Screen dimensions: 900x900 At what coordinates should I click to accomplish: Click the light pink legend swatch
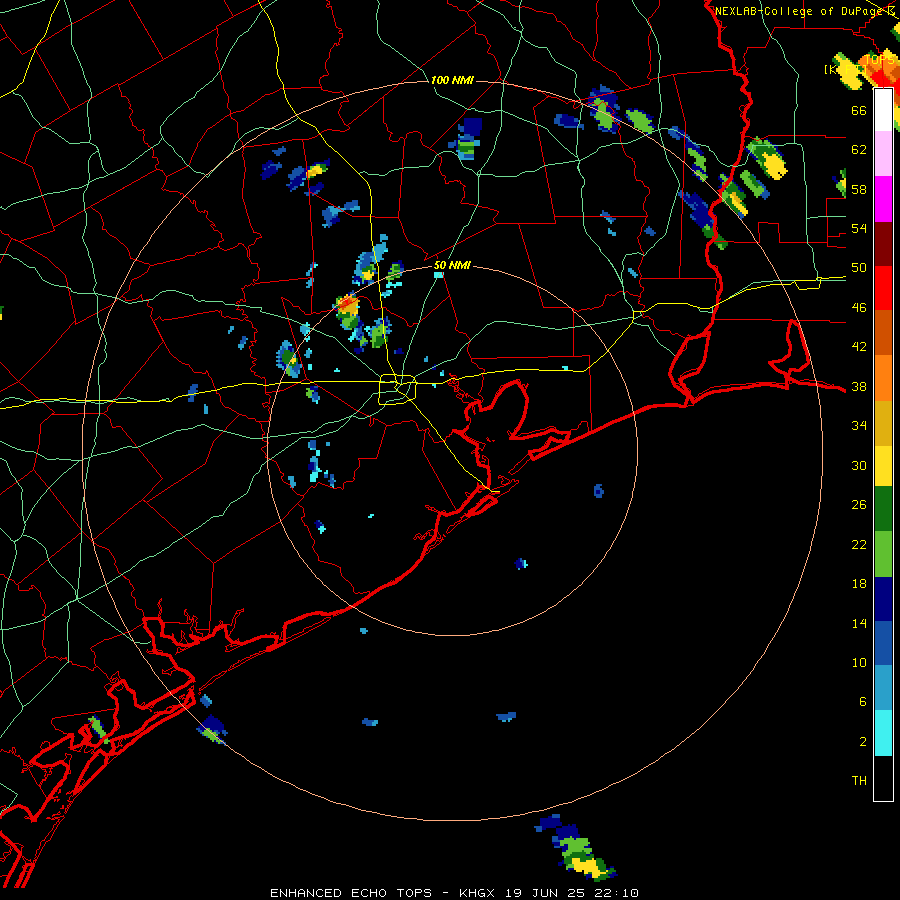[883, 153]
